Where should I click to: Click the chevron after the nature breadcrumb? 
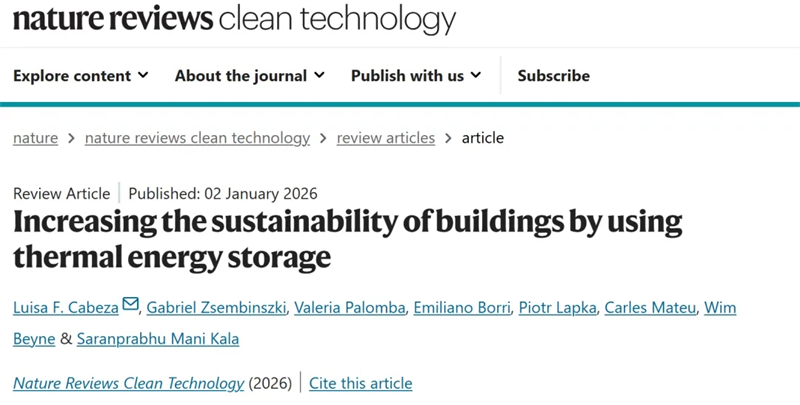[x=72, y=138]
